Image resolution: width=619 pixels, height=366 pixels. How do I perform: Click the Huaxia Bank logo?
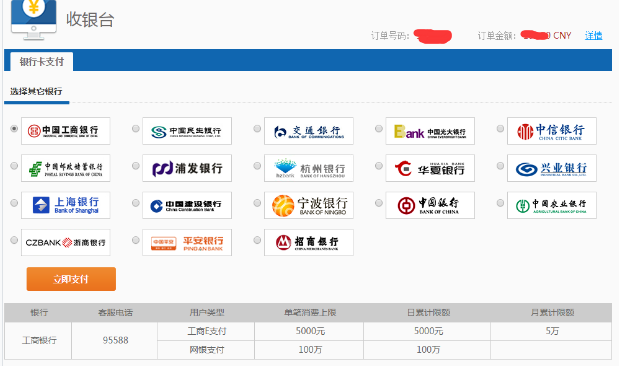430,168
